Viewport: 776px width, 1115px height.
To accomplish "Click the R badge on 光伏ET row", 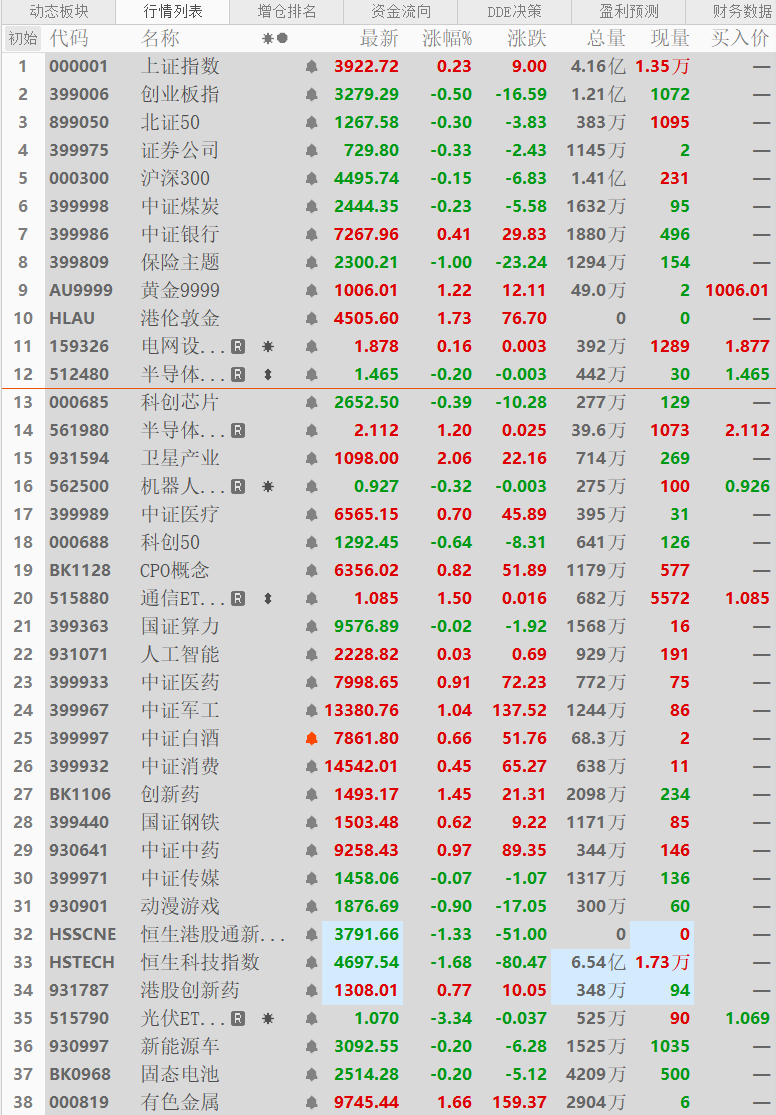I will pyautogui.click(x=238, y=1019).
